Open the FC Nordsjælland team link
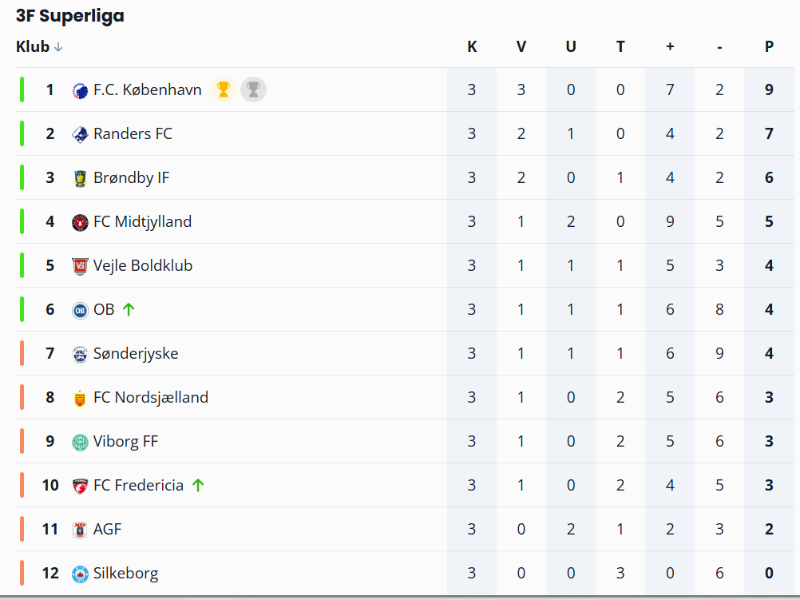This screenshot has width=800, height=600. pos(151,398)
